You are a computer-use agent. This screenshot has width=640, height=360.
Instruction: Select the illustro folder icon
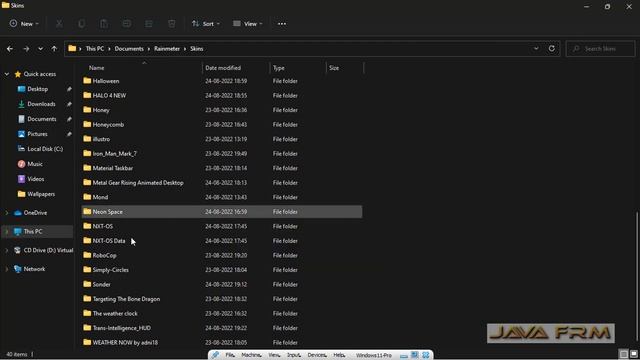click(x=87, y=139)
